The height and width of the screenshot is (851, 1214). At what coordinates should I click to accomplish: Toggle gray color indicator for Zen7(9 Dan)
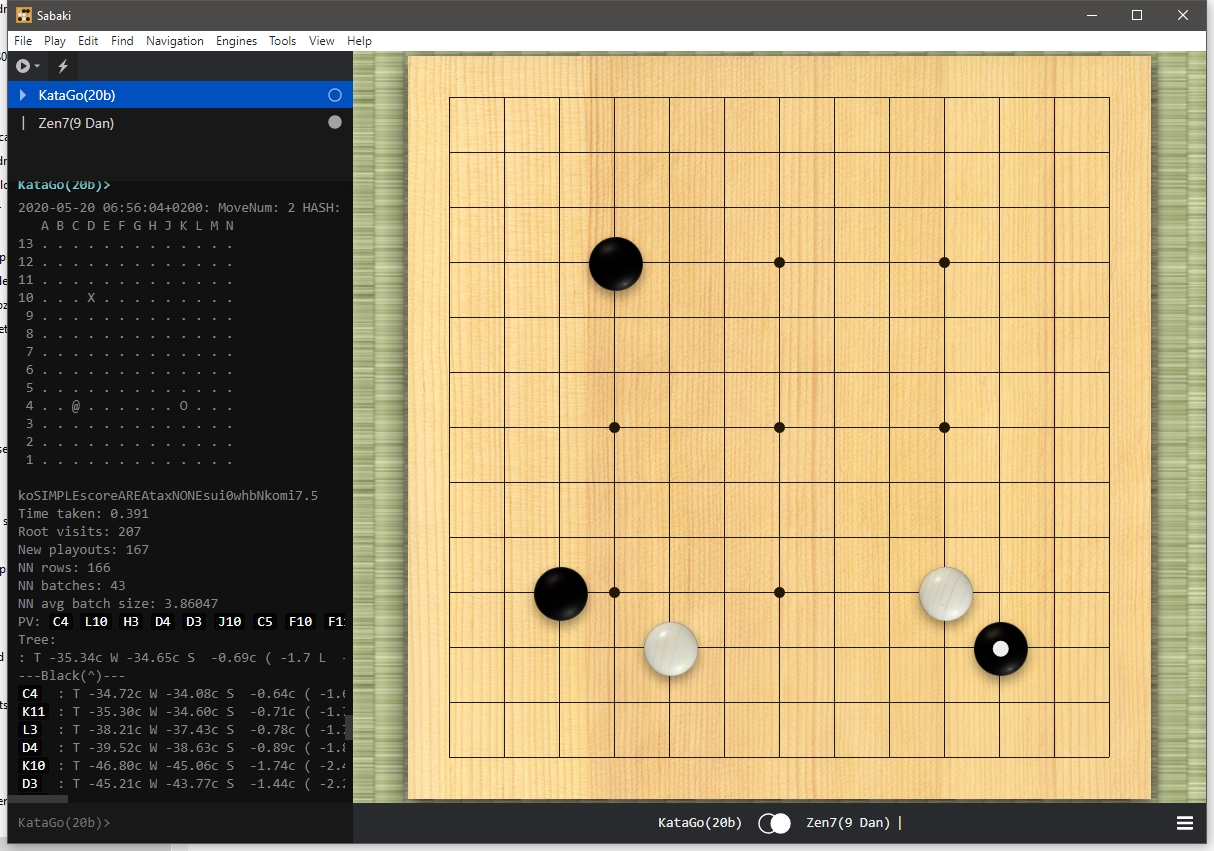tap(335, 122)
